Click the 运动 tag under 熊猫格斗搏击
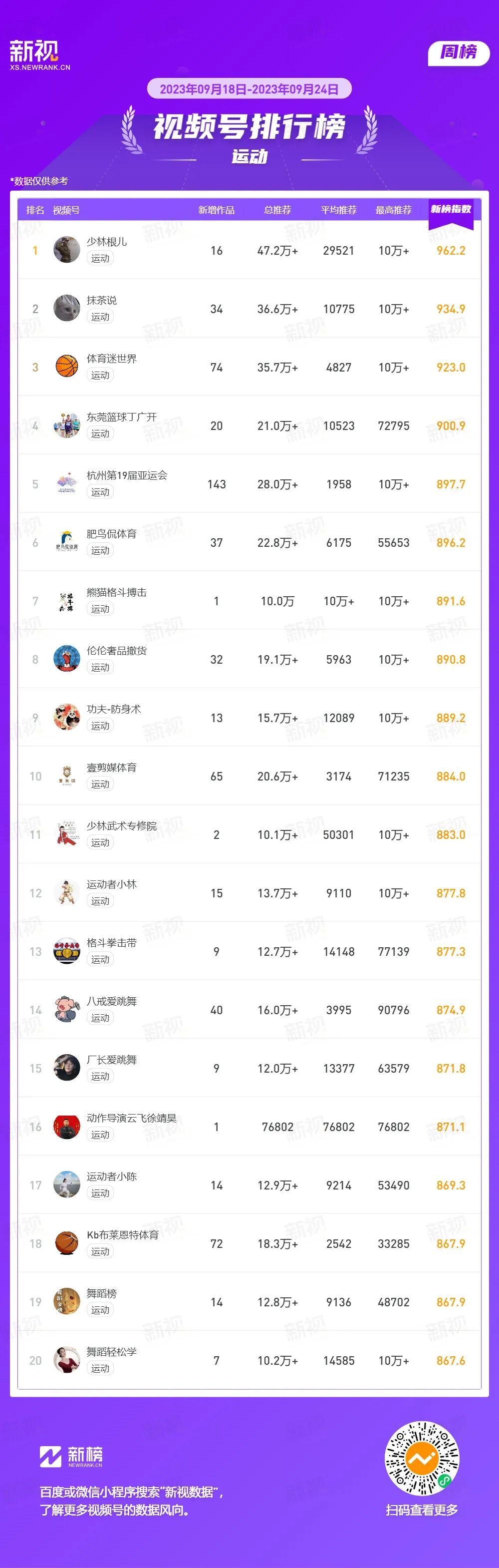The image size is (499, 1568). pos(100,609)
